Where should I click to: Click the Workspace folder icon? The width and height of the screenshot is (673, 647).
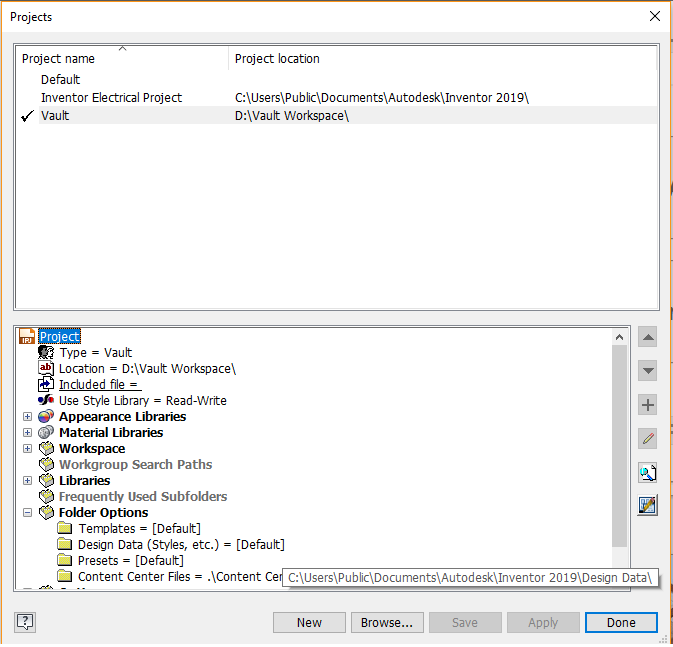click(46, 449)
